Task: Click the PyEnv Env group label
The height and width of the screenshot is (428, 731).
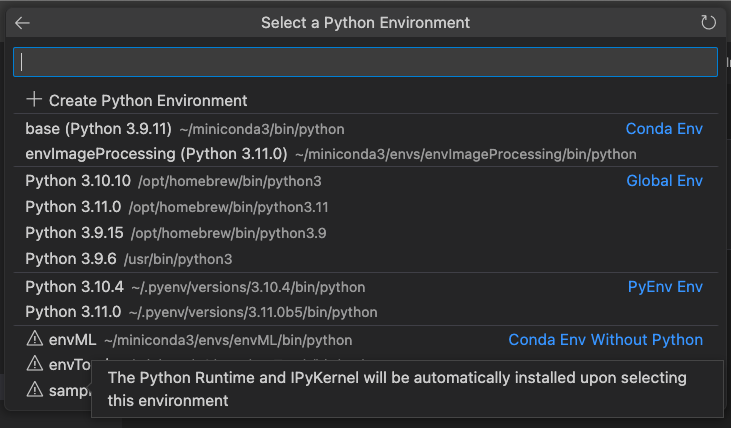Action: pyautogui.click(x=665, y=287)
